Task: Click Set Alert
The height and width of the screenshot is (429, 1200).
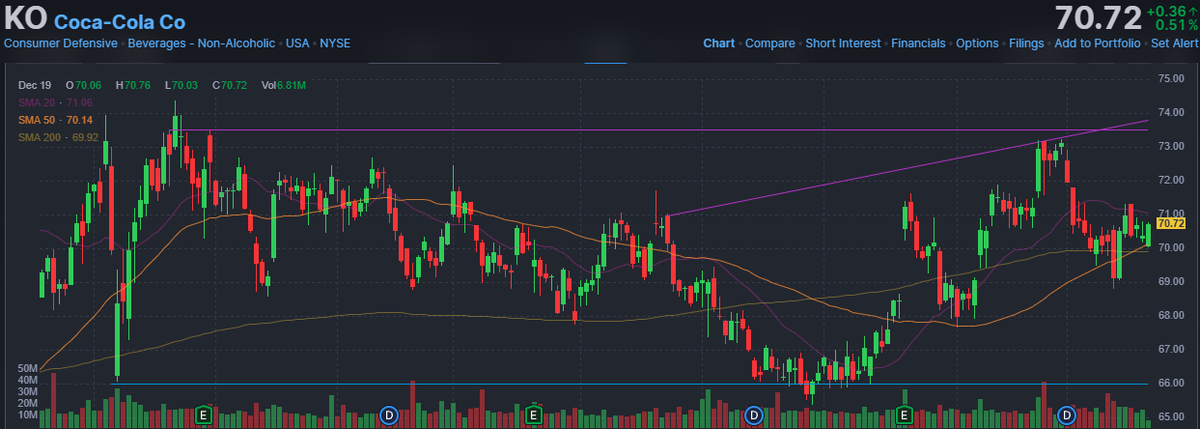Action: pos(1174,44)
